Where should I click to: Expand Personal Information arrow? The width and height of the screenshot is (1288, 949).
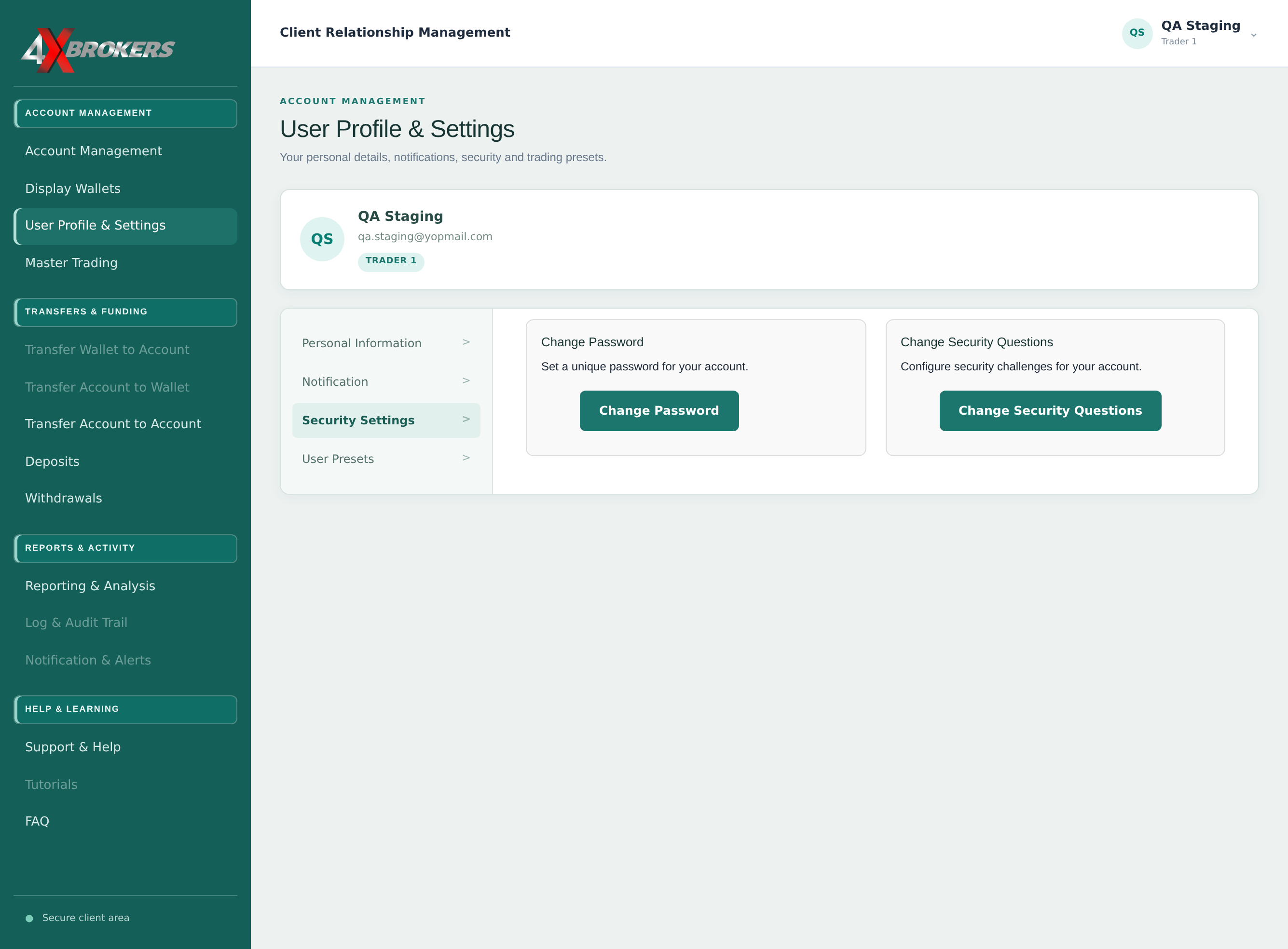pos(466,342)
